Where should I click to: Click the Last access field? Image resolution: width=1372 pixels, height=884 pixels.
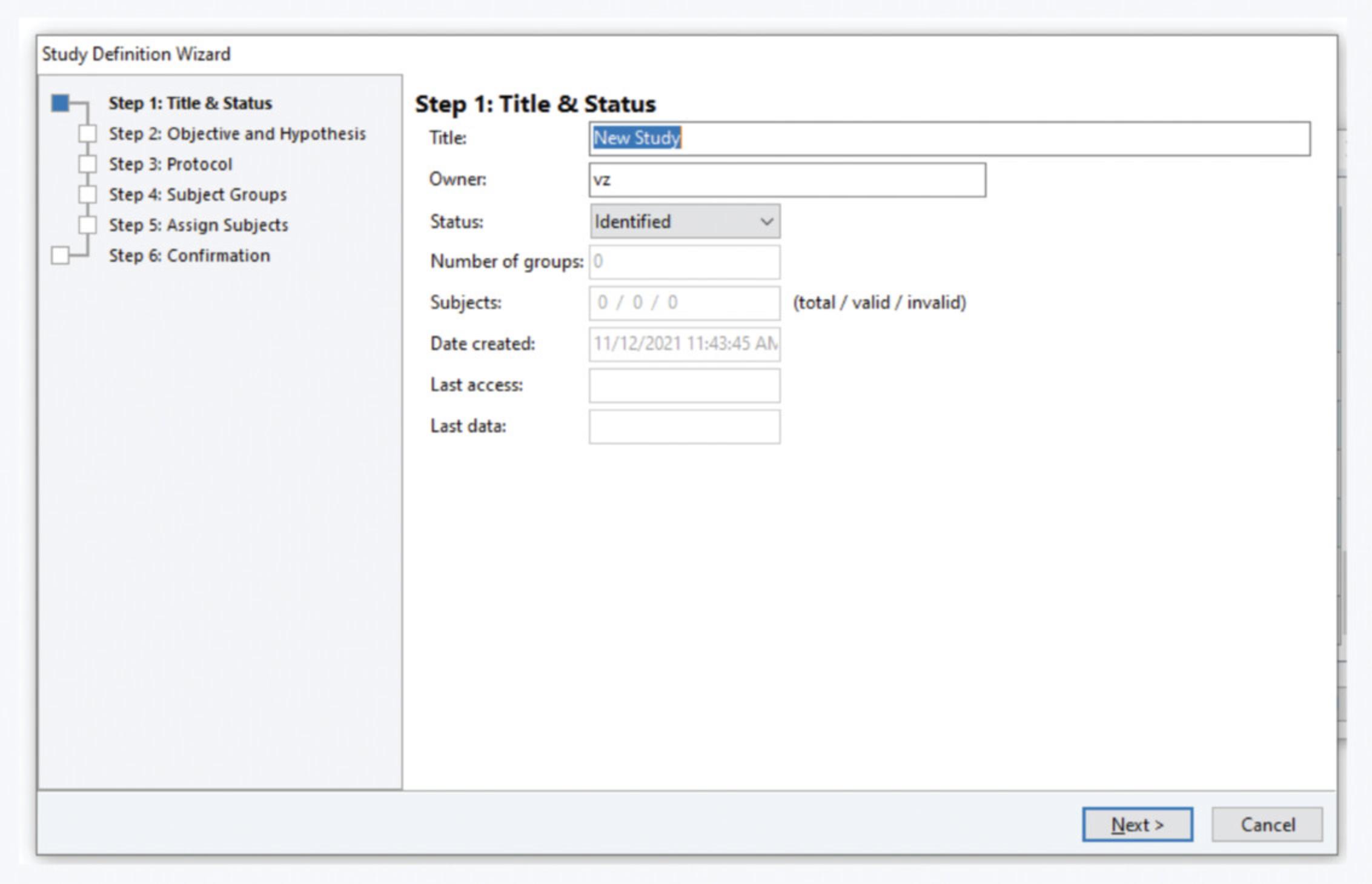(684, 385)
